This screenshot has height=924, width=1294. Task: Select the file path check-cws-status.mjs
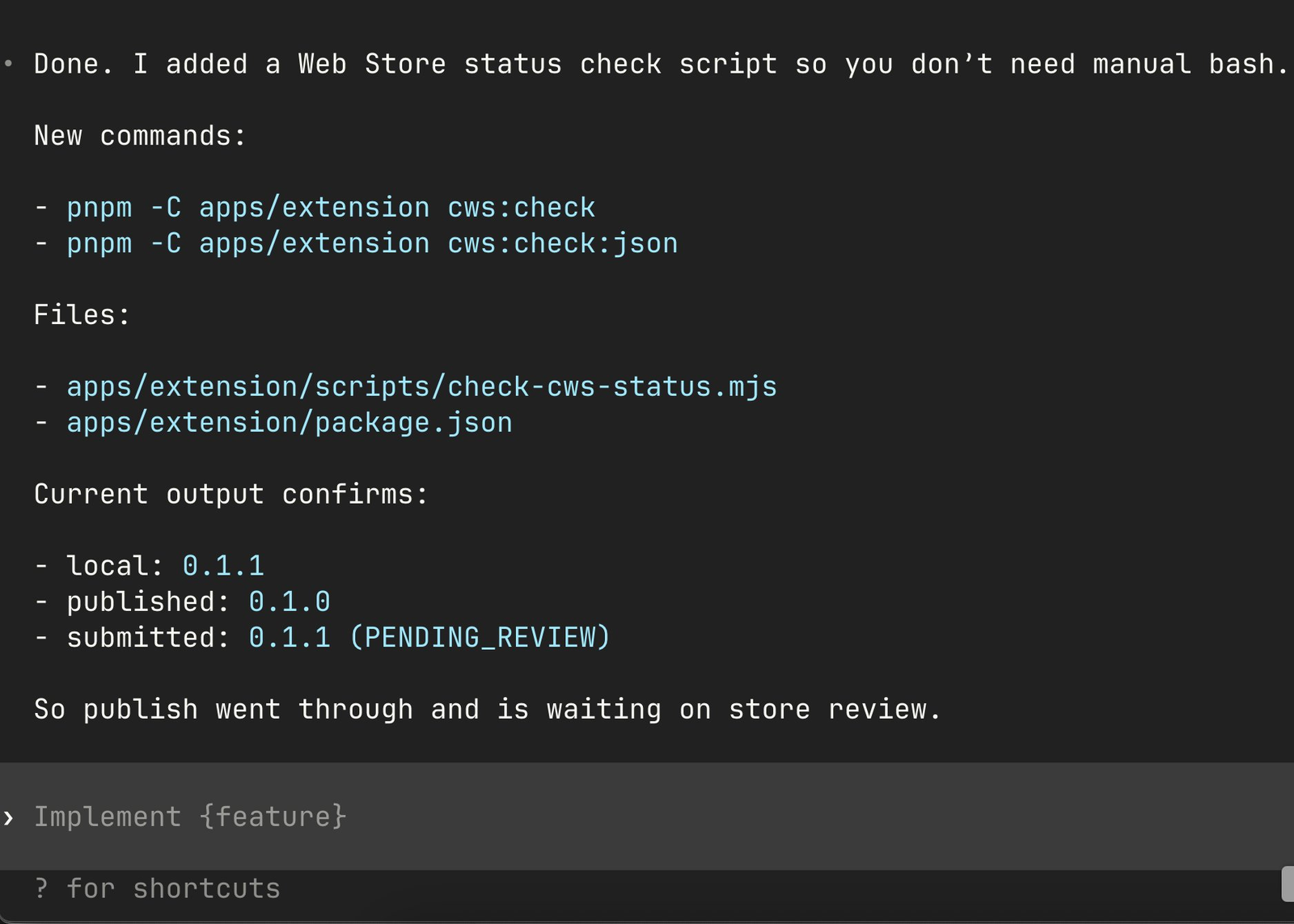click(421, 386)
